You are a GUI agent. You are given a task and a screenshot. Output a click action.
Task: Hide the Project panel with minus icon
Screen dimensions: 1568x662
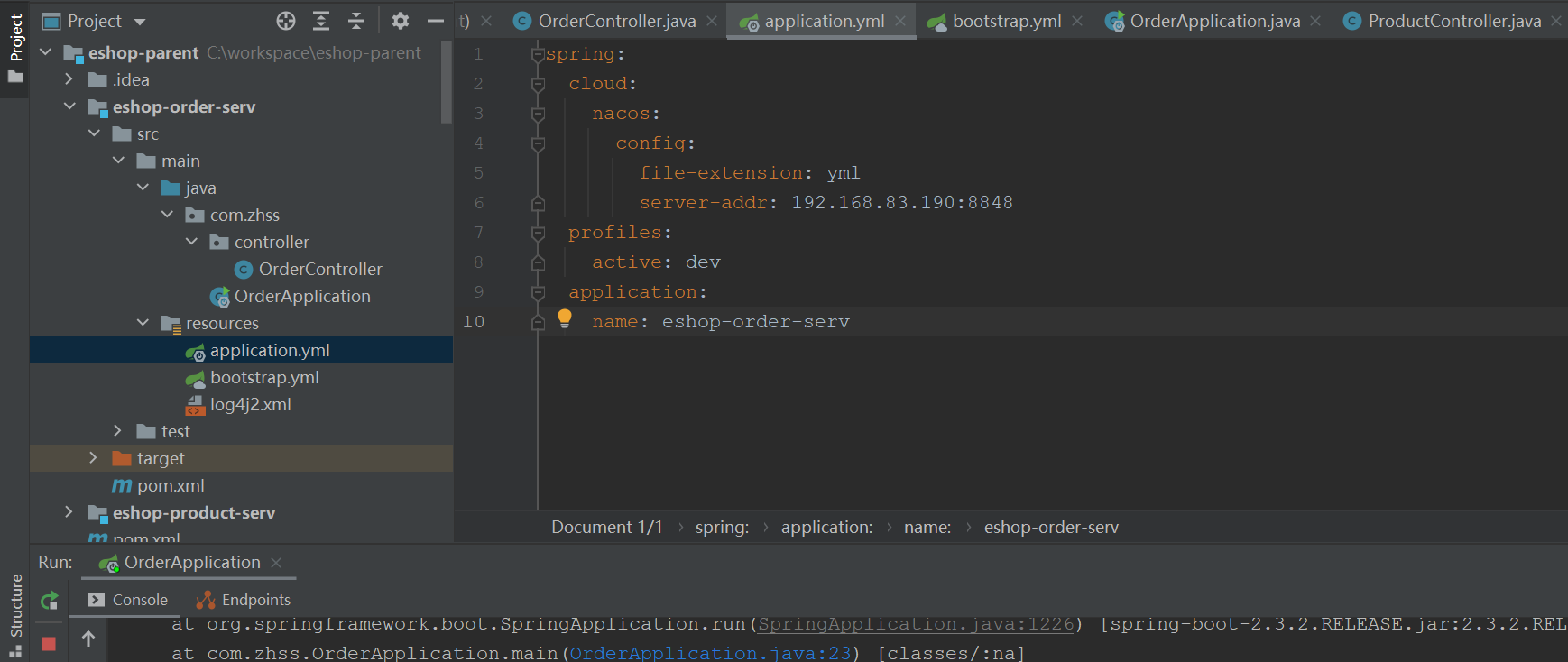point(436,21)
